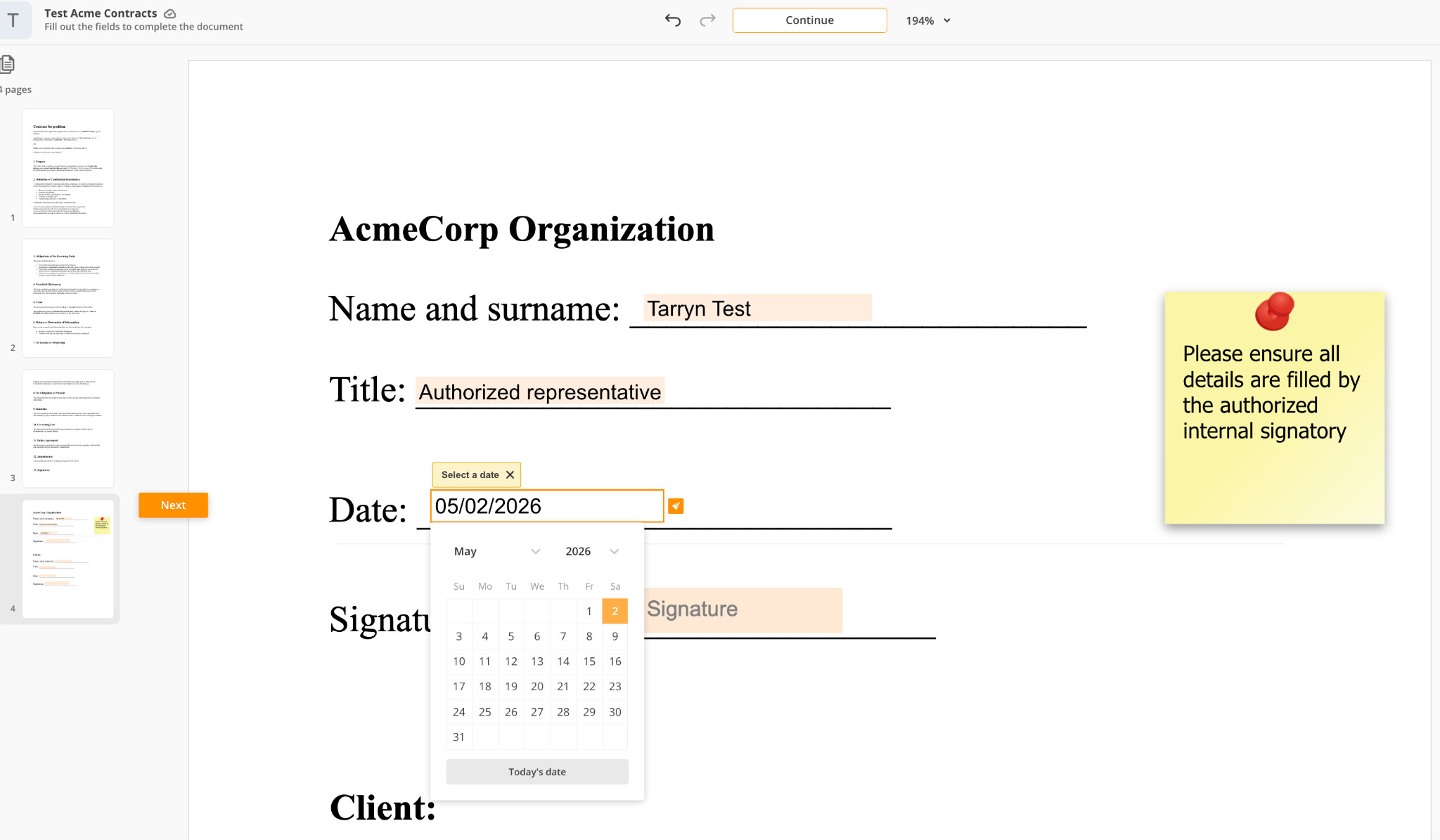
Task: Click the Name field with Tarryn Test
Action: point(757,309)
